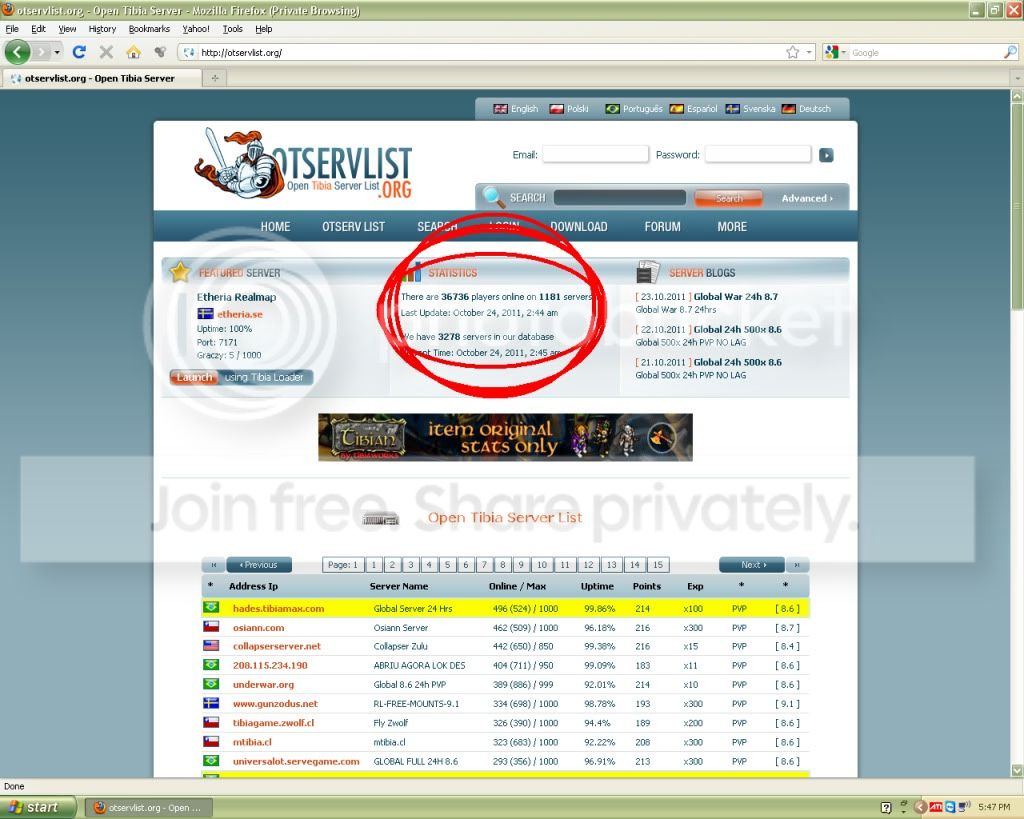Image resolution: width=1024 pixels, height=819 pixels.
Task: Click the Firefox back arrow button
Action: 18,52
